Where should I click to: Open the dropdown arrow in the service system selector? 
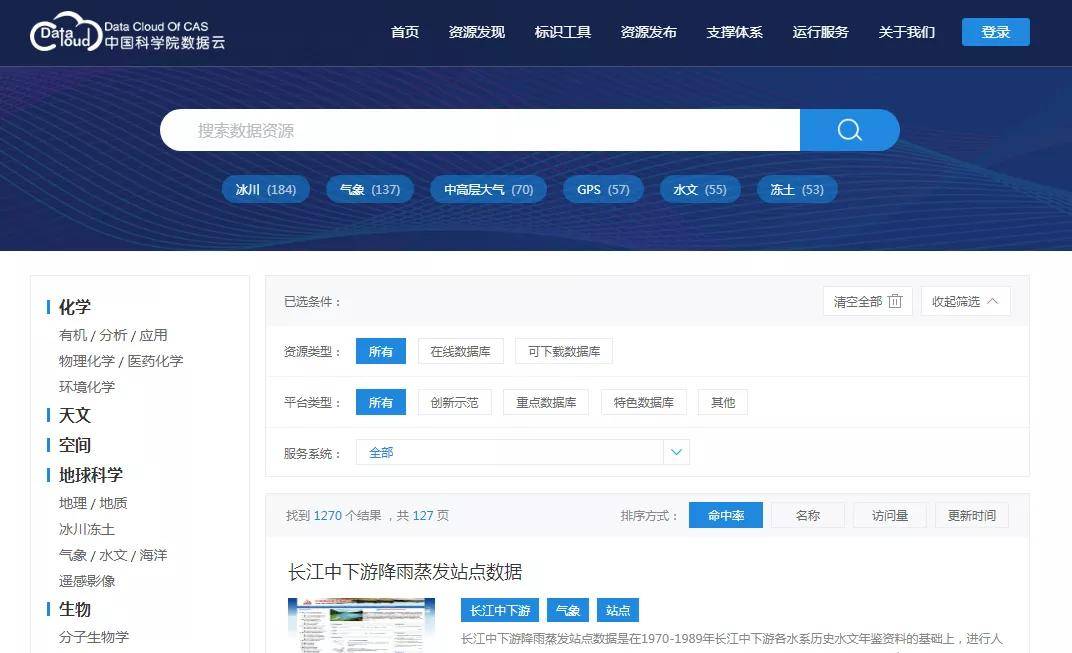pyautogui.click(x=676, y=452)
